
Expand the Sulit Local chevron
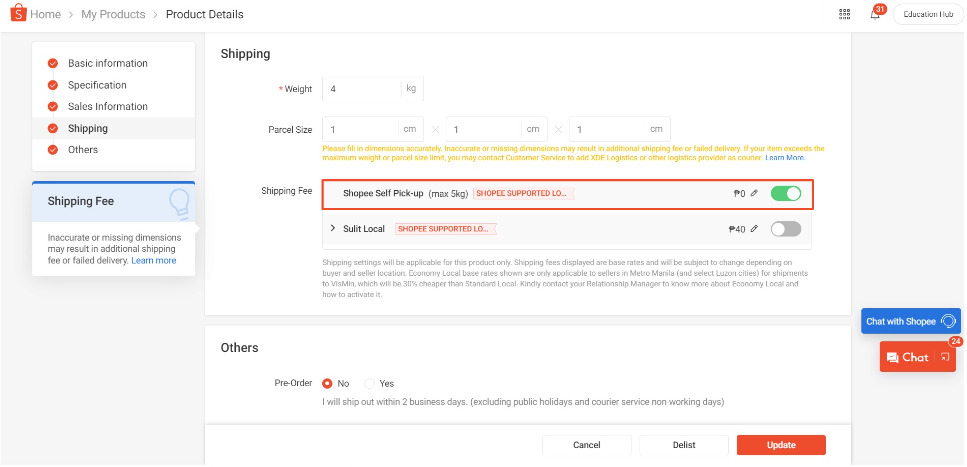[332, 229]
